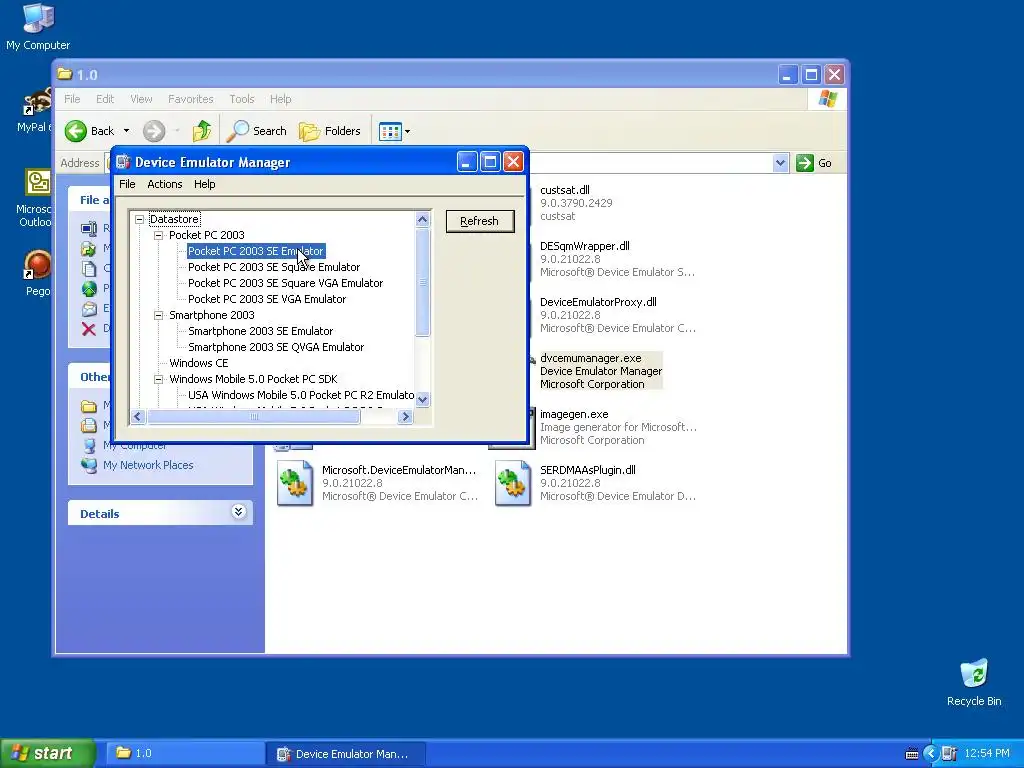The width and height of the screenshot is (1024, 768).
Task: Click the tree's vertical scrollbar down arrow
Action: [x=423, y=399]
